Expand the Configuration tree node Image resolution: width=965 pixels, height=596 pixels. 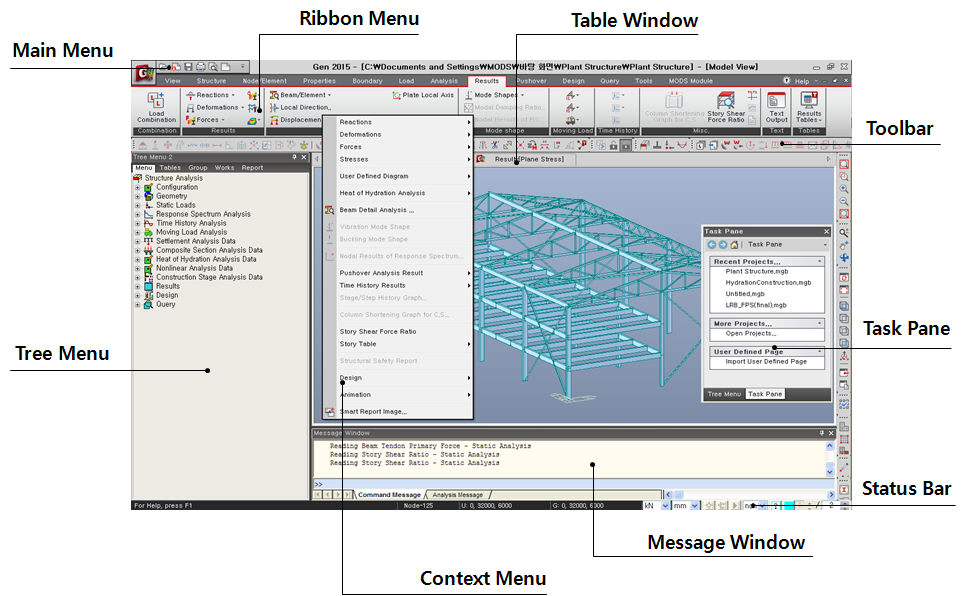(x=137, y=187)
